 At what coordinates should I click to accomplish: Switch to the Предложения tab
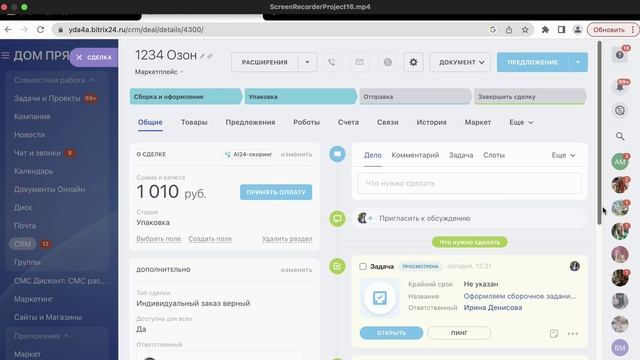[250, 122]
